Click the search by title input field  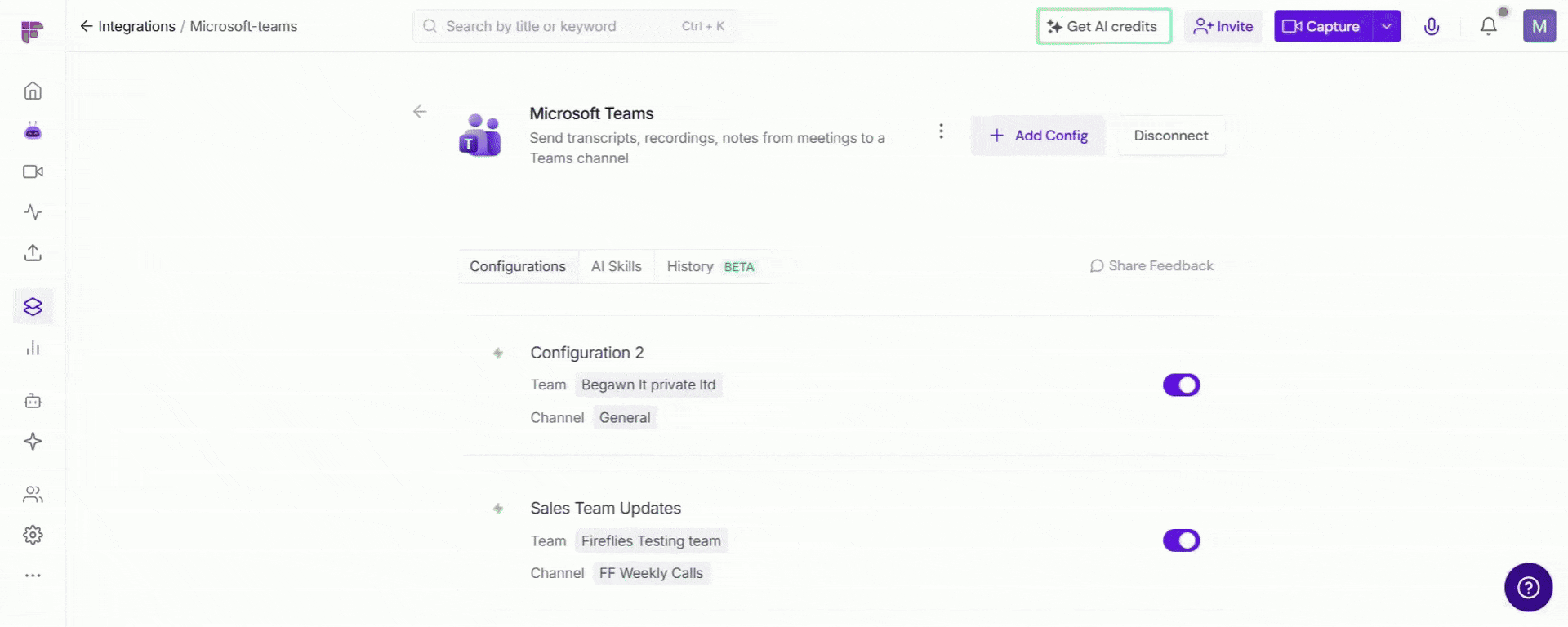click(x=574, y=26)
